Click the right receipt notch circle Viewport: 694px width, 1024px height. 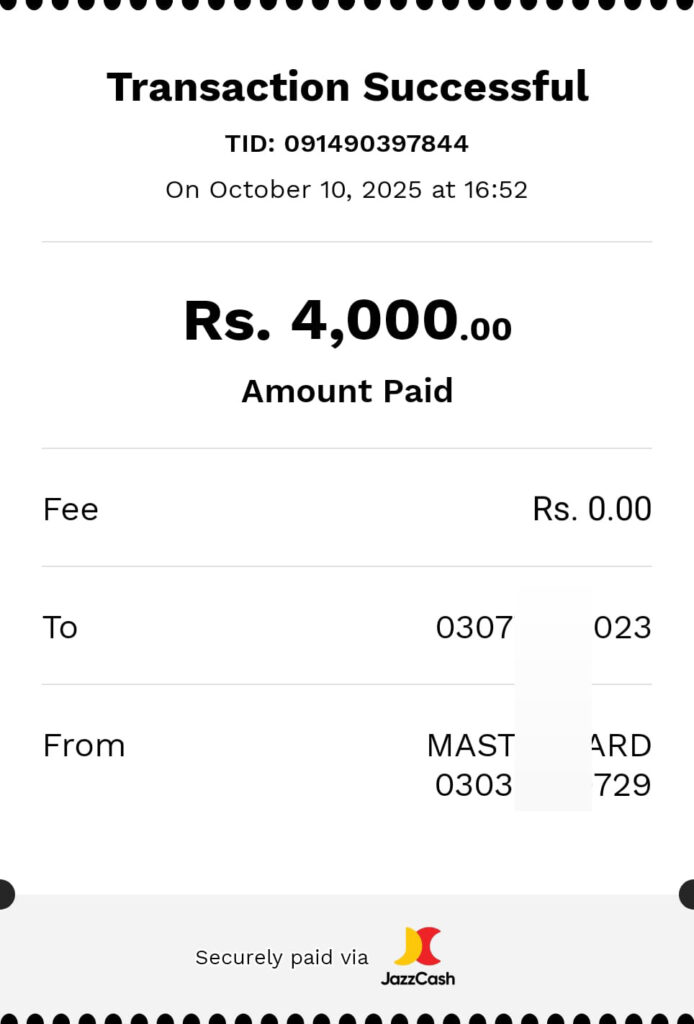[x=690, y=894]
